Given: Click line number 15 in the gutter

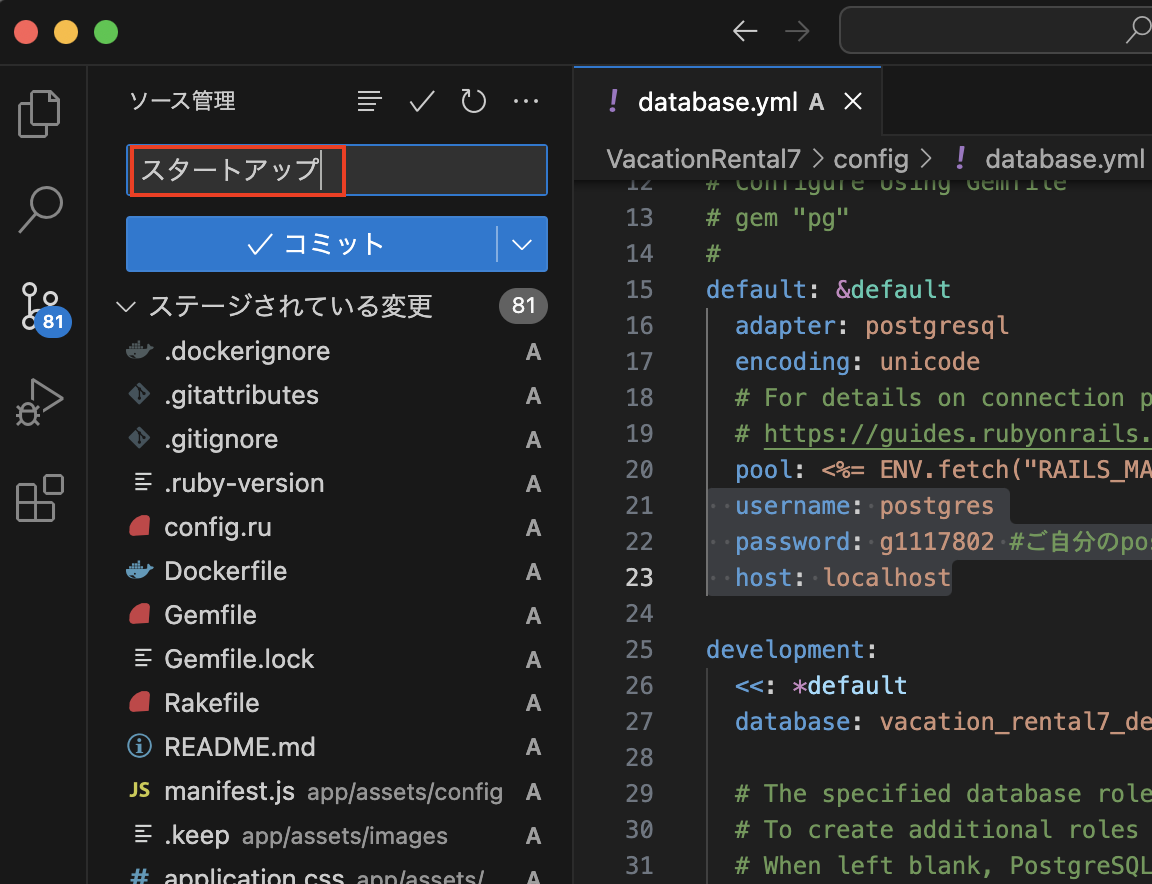Looking at the screenshot, I should pyautogui.click(x=639, y=290).
